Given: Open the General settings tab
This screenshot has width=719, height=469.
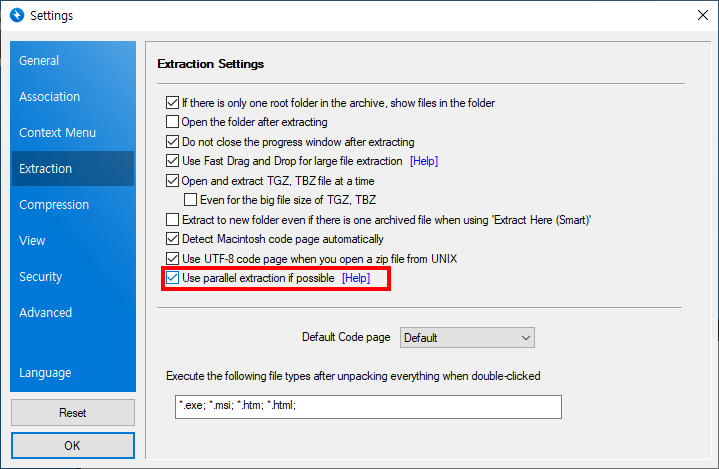Looking at the screenshot, I should point(39,61).
